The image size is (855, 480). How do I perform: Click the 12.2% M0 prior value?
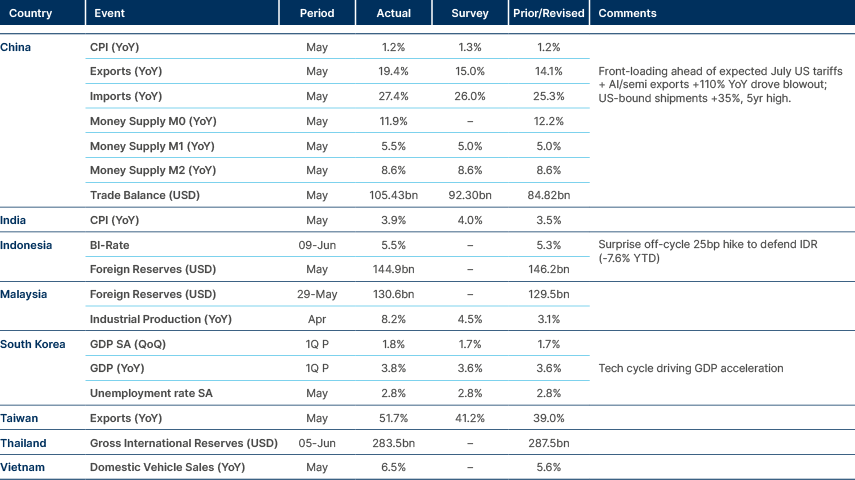549,121
